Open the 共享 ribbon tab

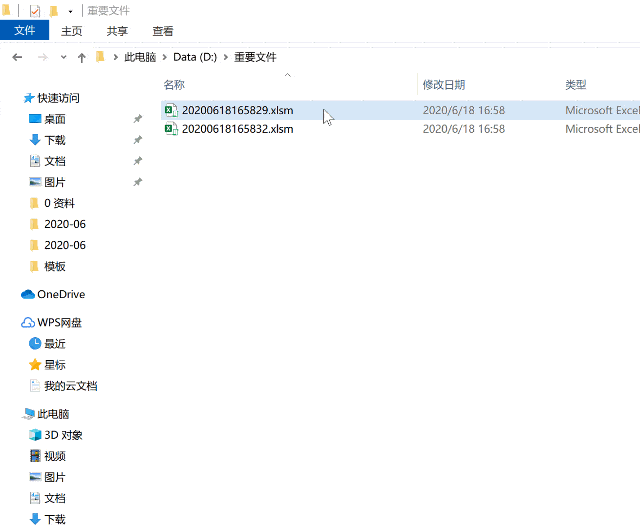[117, 31]
